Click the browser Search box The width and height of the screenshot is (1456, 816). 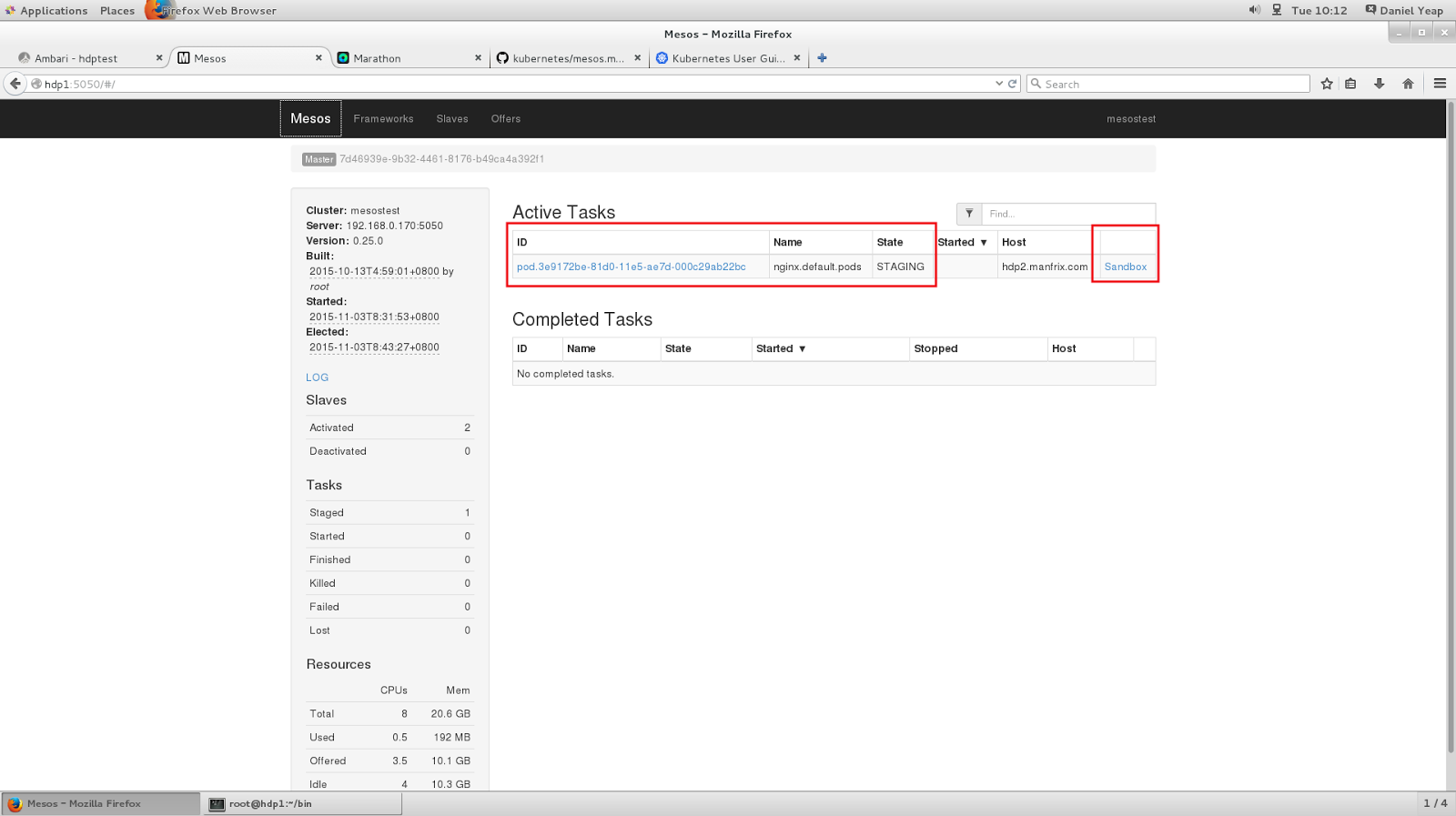(x=1168, y=84)
